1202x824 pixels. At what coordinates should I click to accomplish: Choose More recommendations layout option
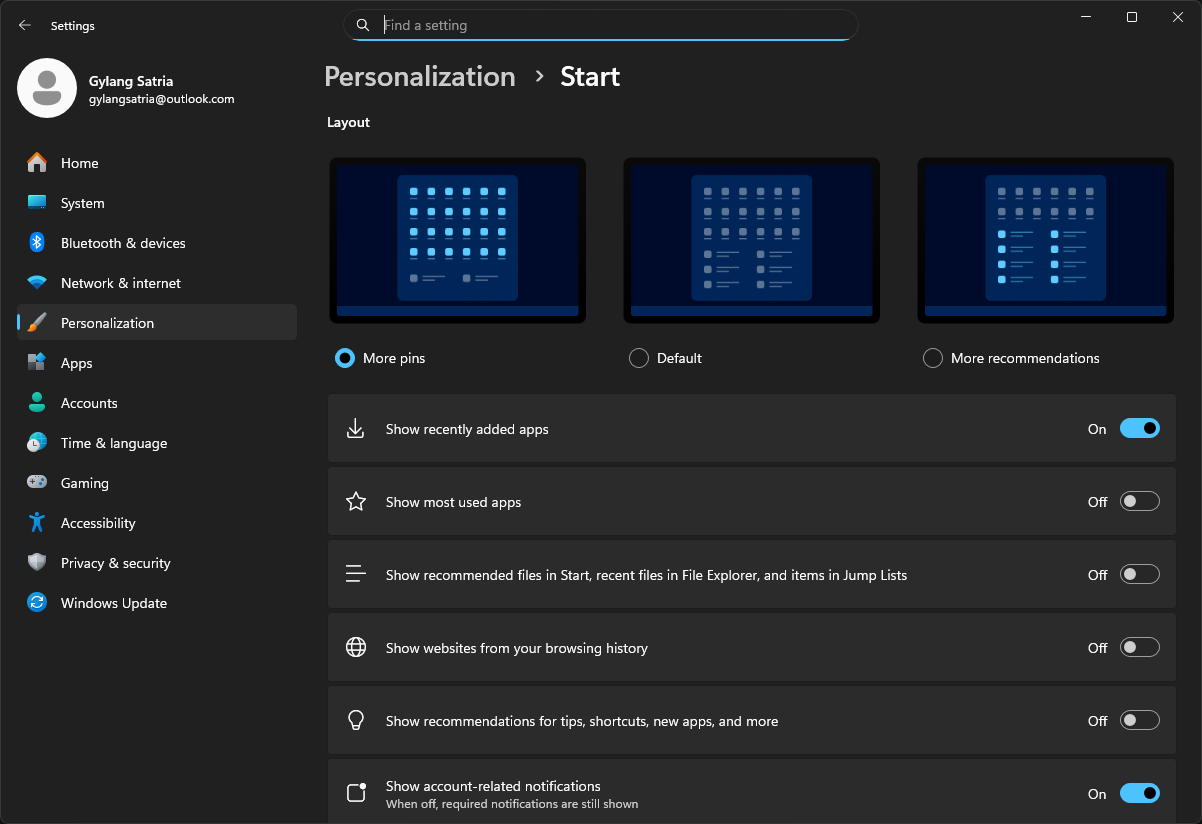tap(933, 358)
